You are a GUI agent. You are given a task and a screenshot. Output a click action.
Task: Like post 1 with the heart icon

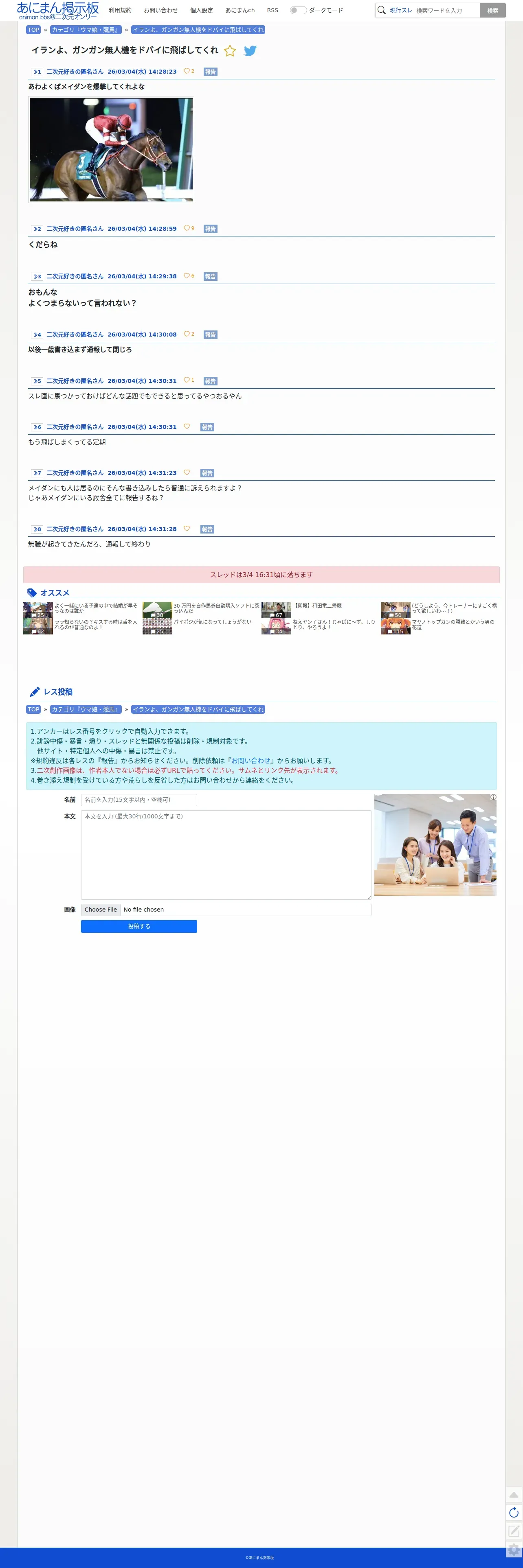pyautogui.click(x=187, y=71)
